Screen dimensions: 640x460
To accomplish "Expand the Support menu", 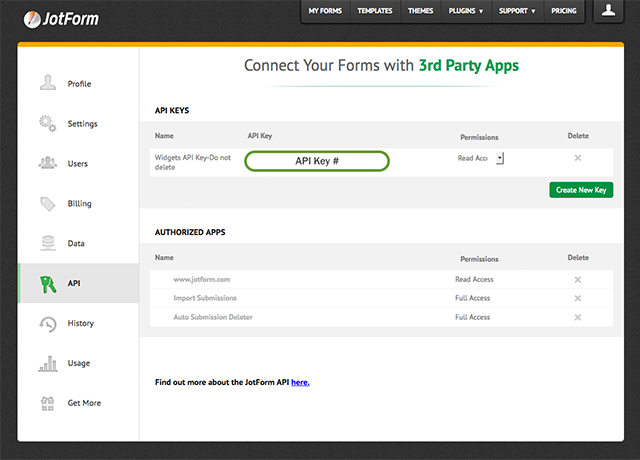I will click(x=517, y=11).
